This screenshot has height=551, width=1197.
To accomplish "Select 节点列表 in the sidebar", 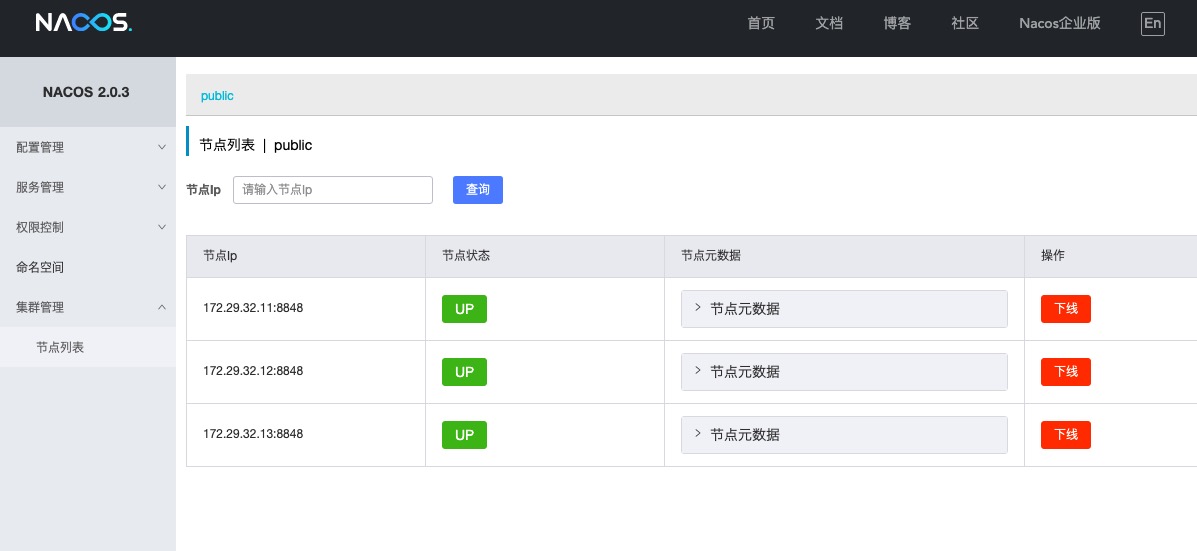I will pyautogui.click(x=60, y=347).
